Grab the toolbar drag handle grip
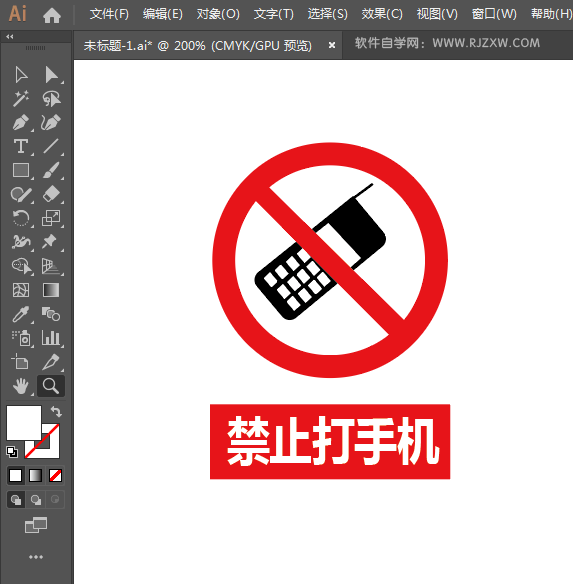 point(35,48)
